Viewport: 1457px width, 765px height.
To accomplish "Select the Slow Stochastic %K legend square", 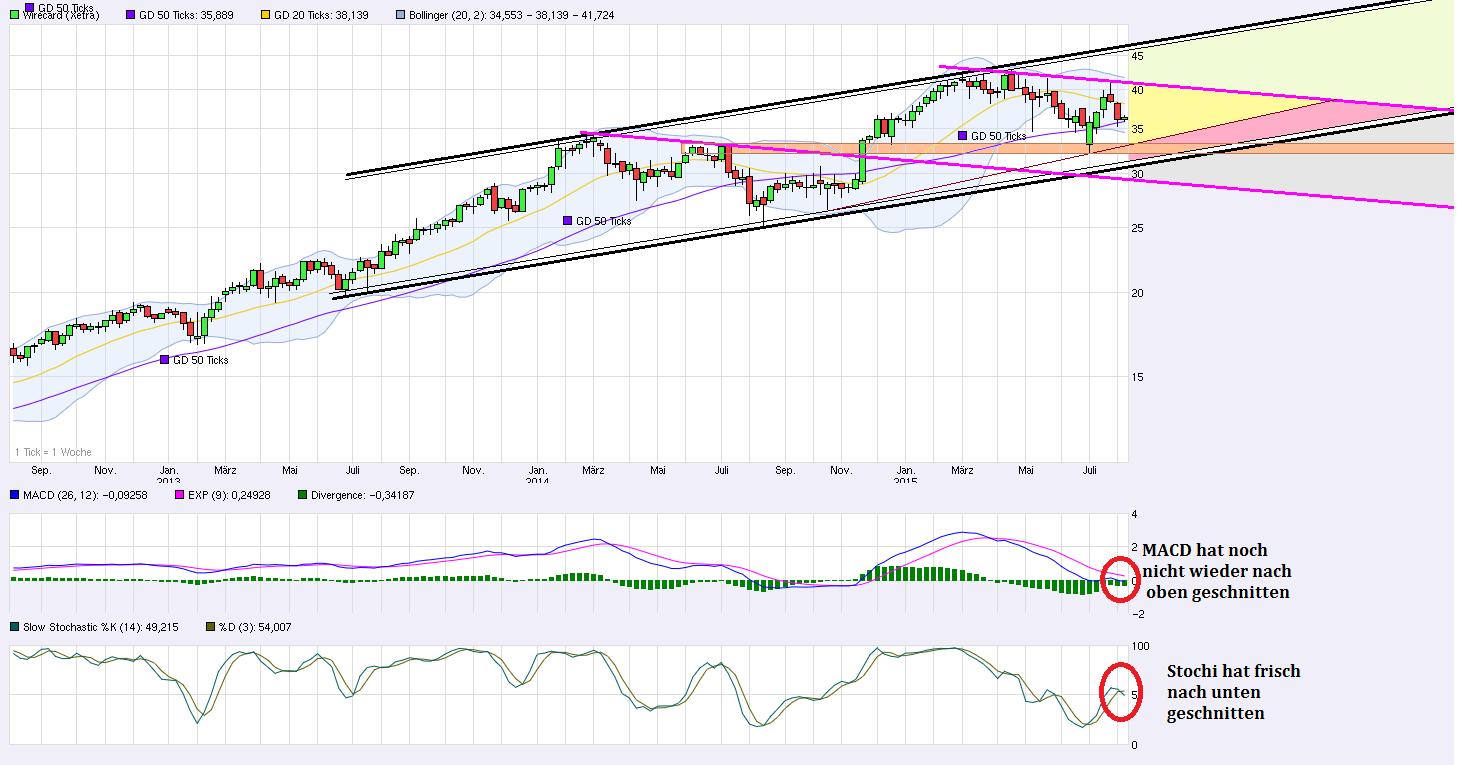I will [14, 625].
